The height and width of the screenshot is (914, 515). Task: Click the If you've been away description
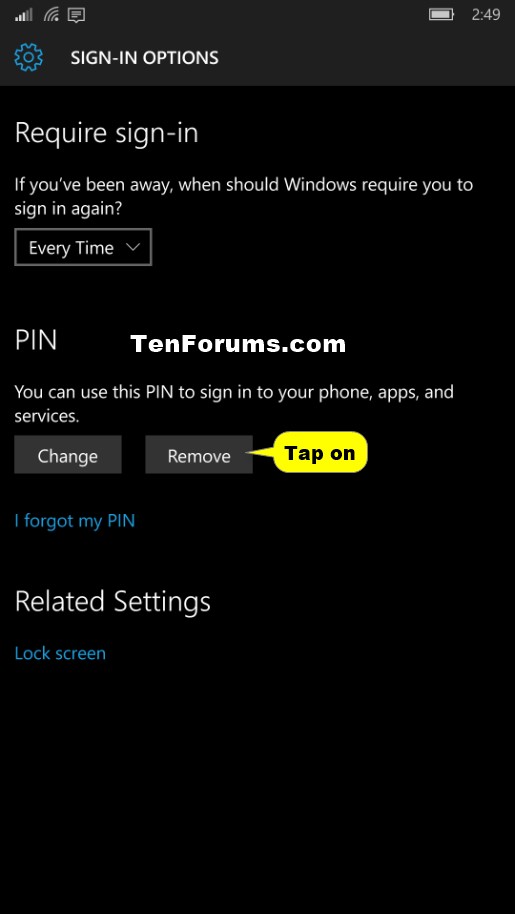pyautogui.click(x=244, y=197)
